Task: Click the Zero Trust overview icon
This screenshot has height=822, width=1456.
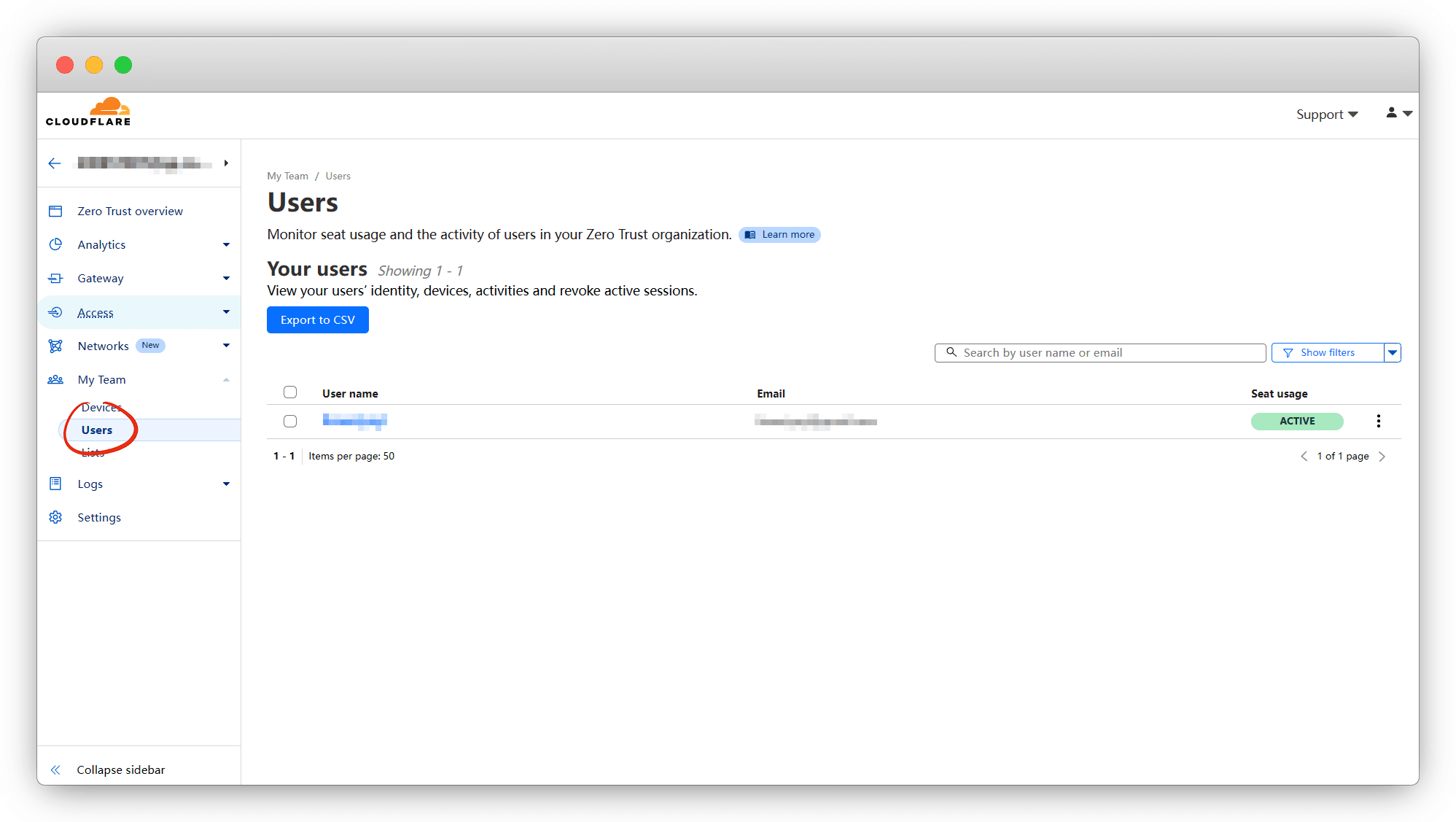Action: pyautogui.click(x=55, y=211)
